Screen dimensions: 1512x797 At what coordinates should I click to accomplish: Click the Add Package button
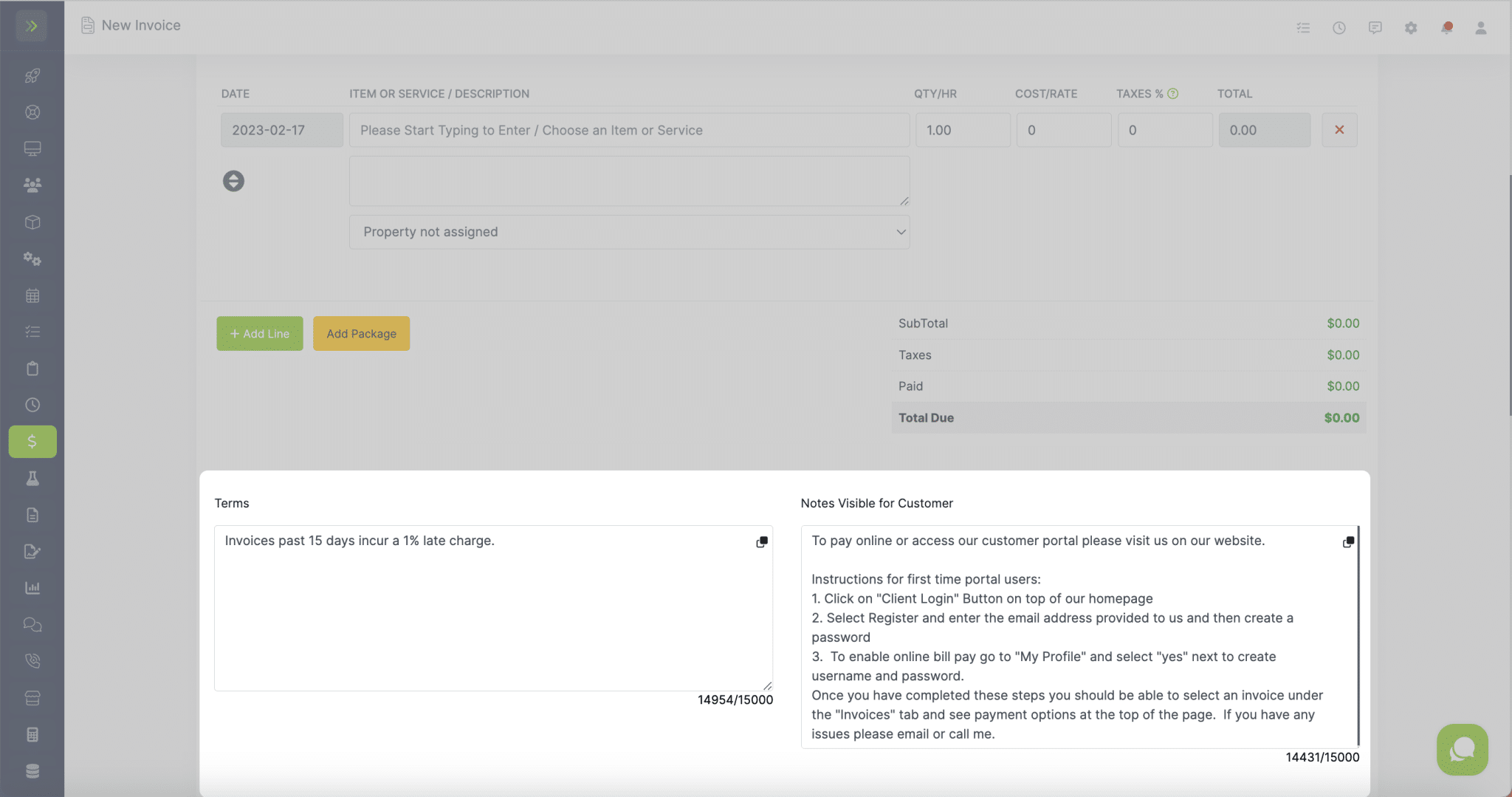(x=361, y=333)
